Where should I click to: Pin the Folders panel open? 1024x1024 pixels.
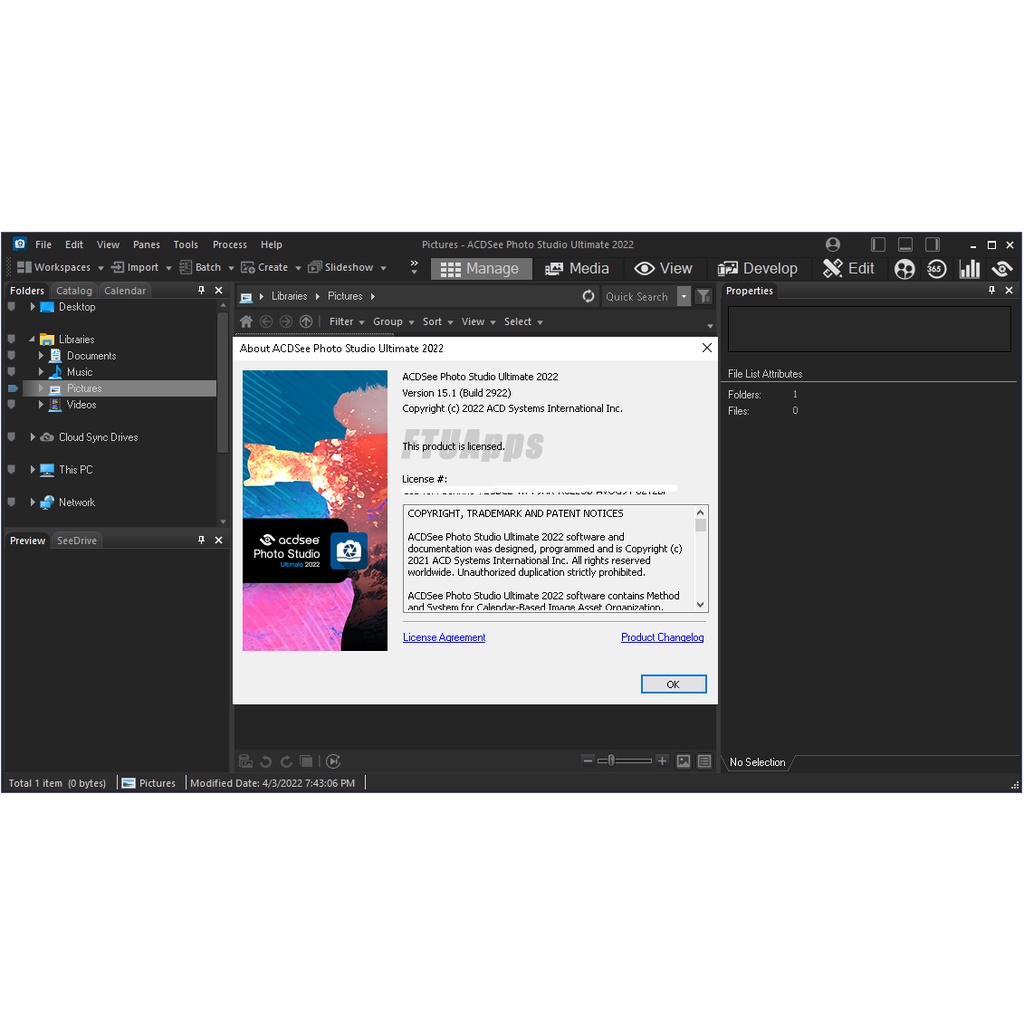pos(203,290)
